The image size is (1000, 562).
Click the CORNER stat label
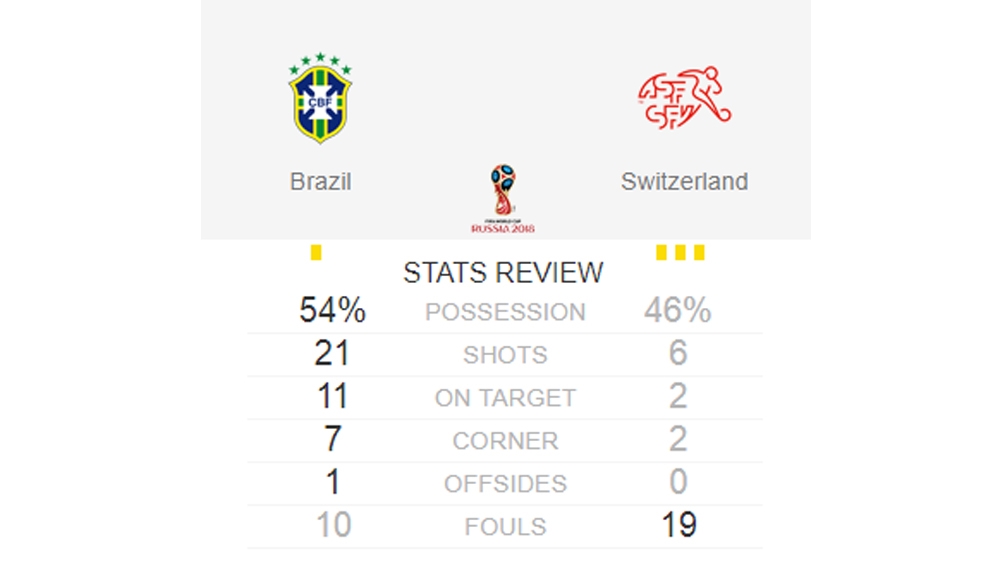click(x=505, y=441)
